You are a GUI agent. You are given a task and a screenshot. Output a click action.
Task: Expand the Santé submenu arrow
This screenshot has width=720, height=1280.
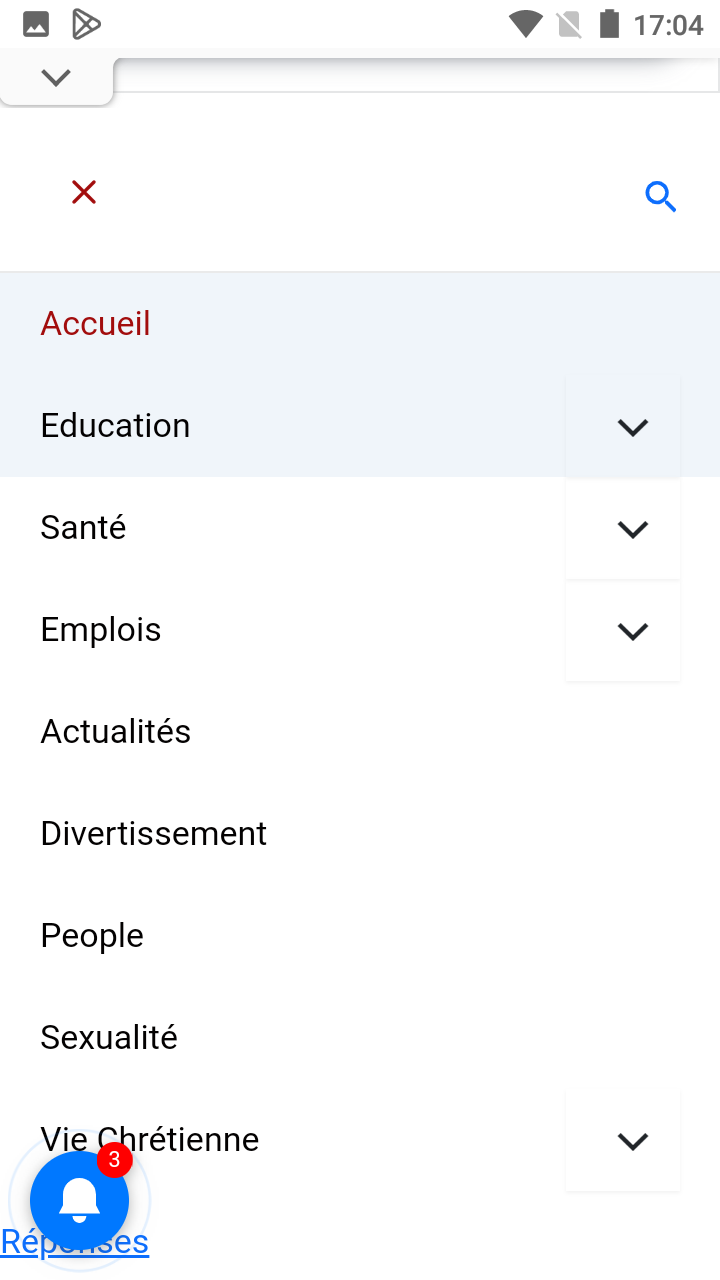tap(632, 529)
